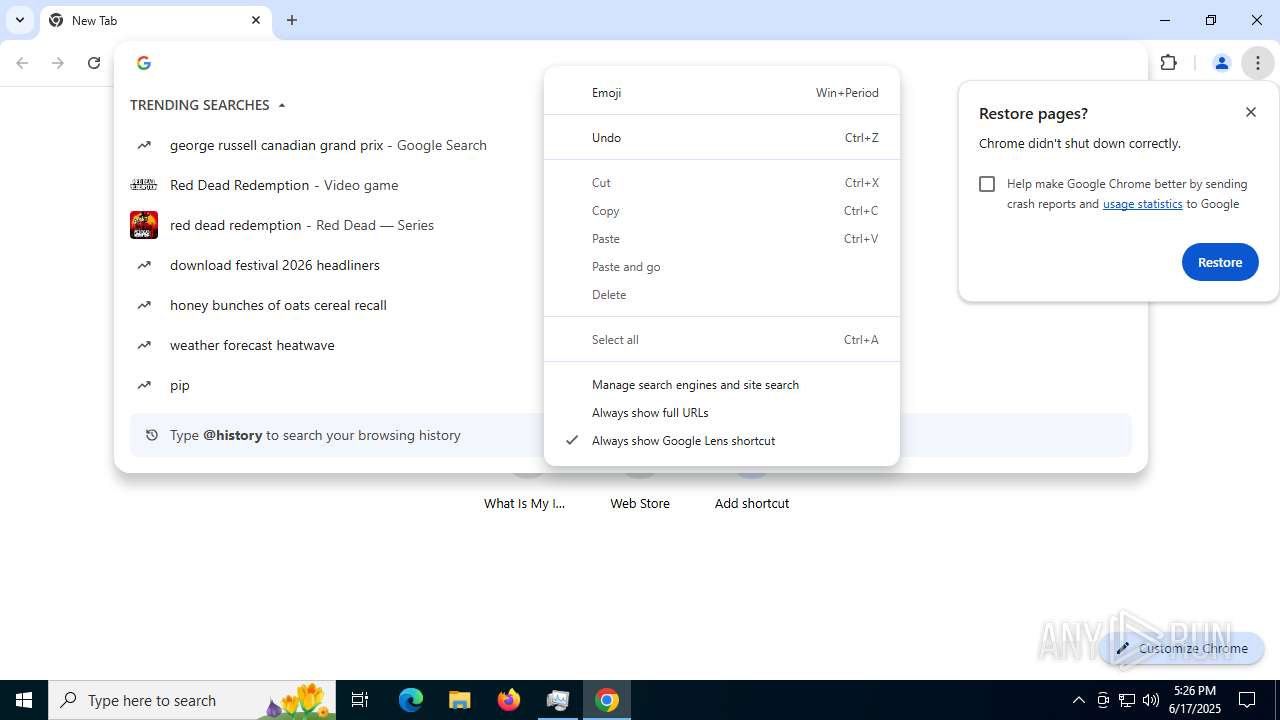Open the Extensions puzzle icon

coord(1169,63)
